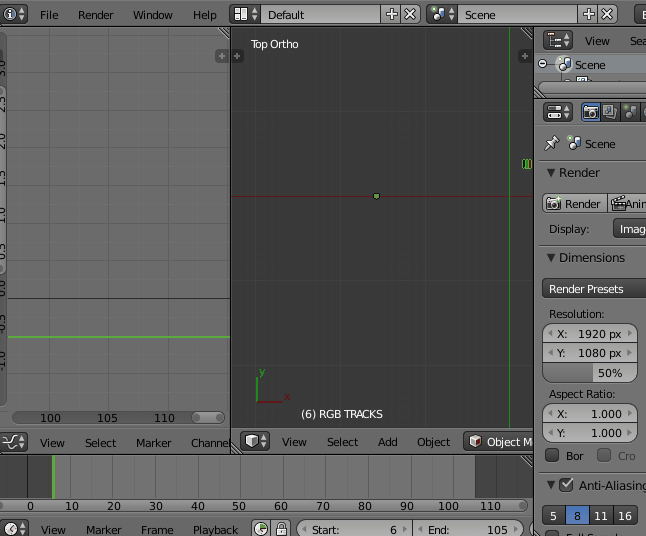
Task: Click the Default screen layout name field
Action: (321, 14)
